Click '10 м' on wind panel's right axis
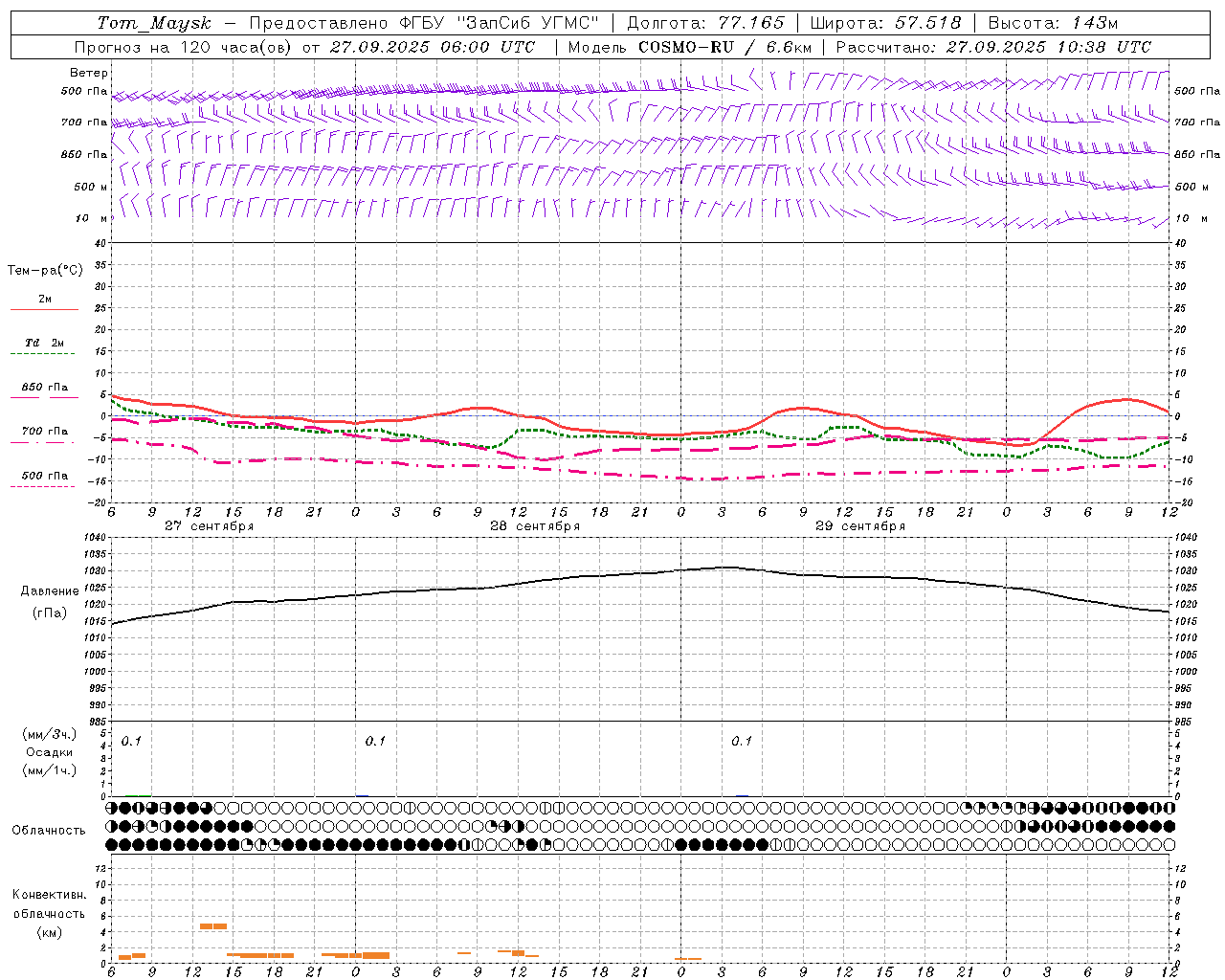The width and height of the screenshot is (1225, 980). tap(1191, 218)
